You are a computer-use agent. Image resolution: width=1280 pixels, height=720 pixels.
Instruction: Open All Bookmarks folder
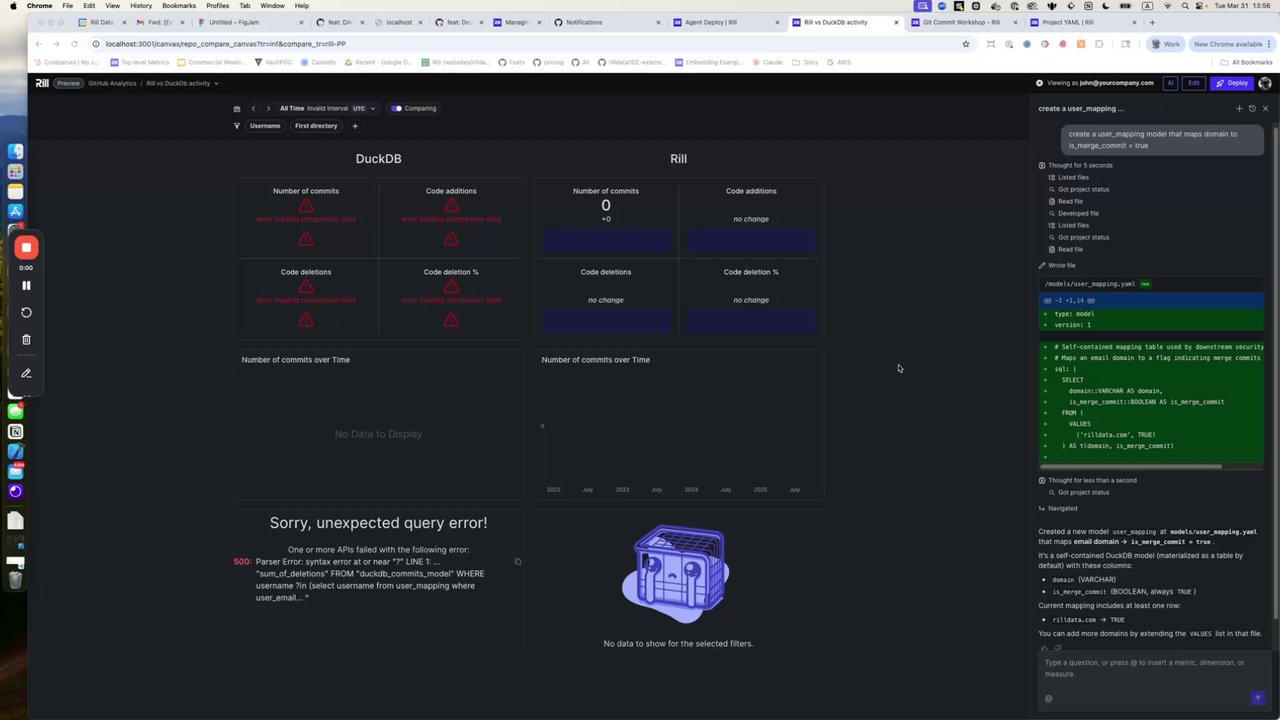1244,62
